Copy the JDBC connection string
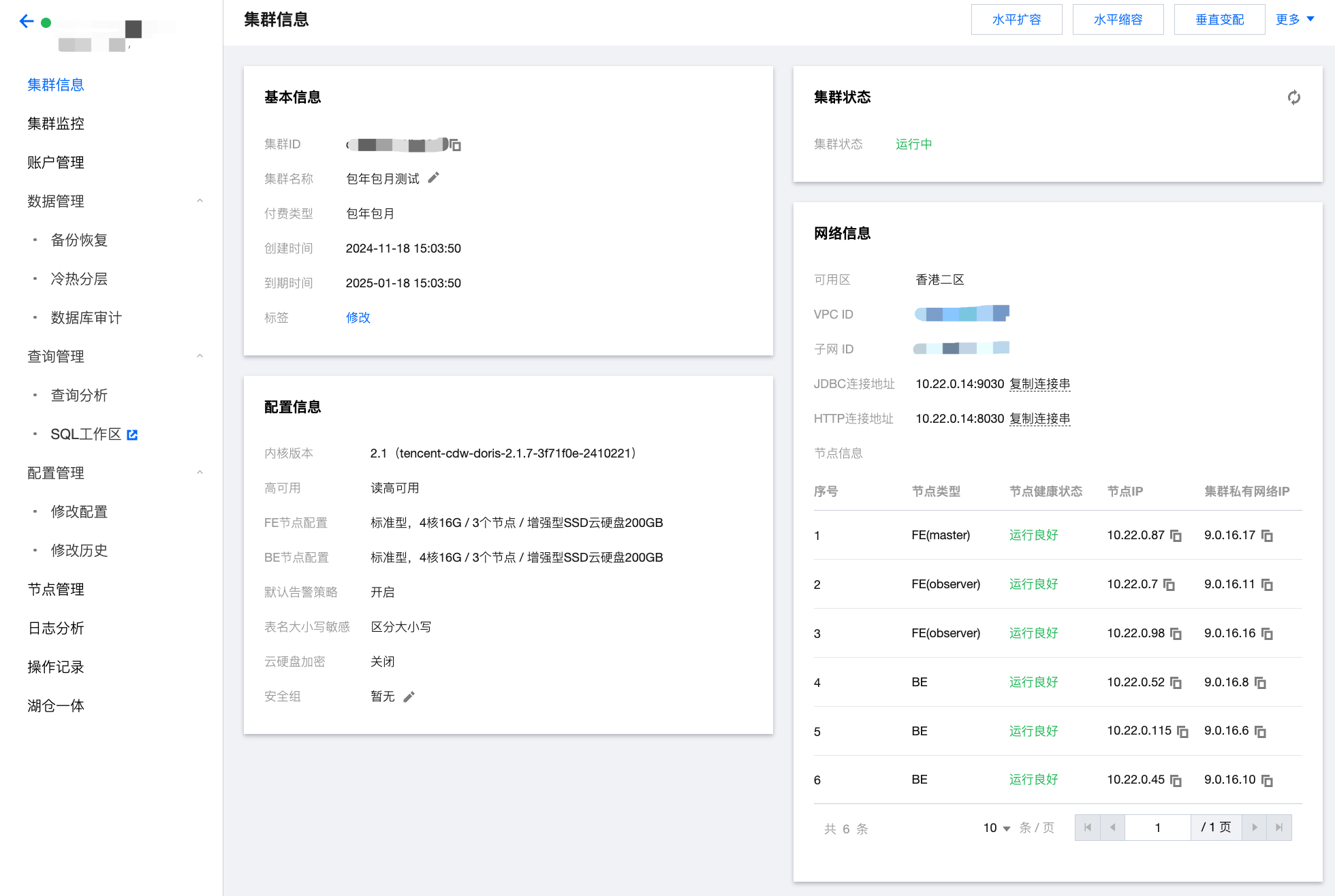1335x896 pixels. coord(1039,384)
